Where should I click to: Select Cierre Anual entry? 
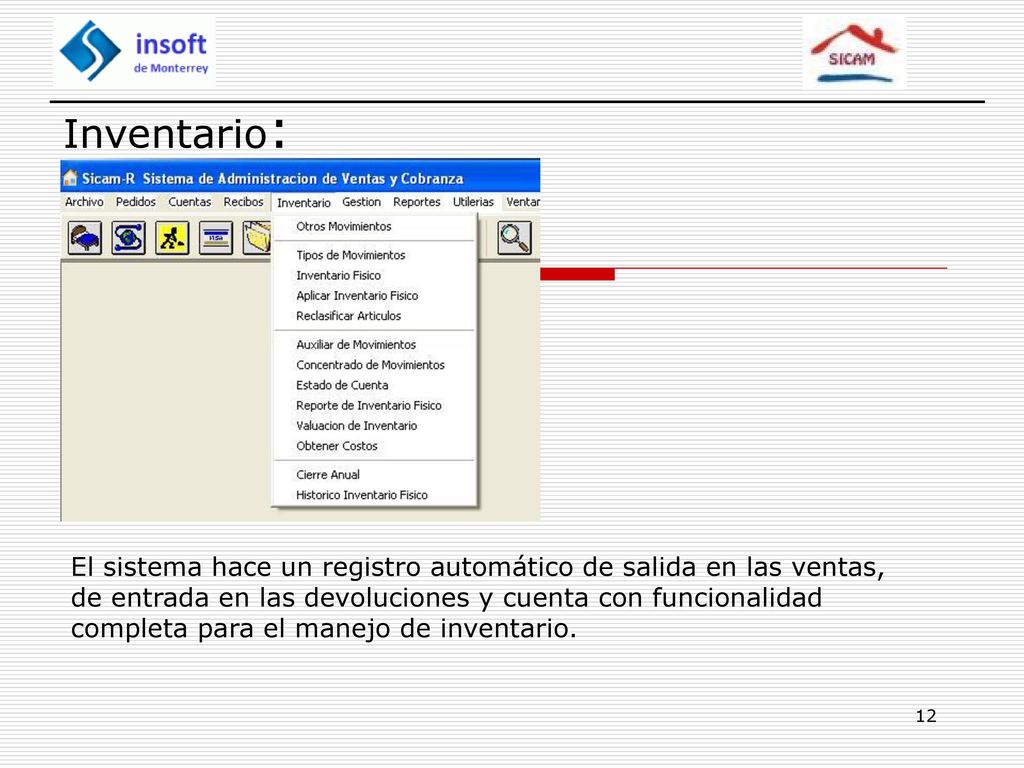coord(375,474)
